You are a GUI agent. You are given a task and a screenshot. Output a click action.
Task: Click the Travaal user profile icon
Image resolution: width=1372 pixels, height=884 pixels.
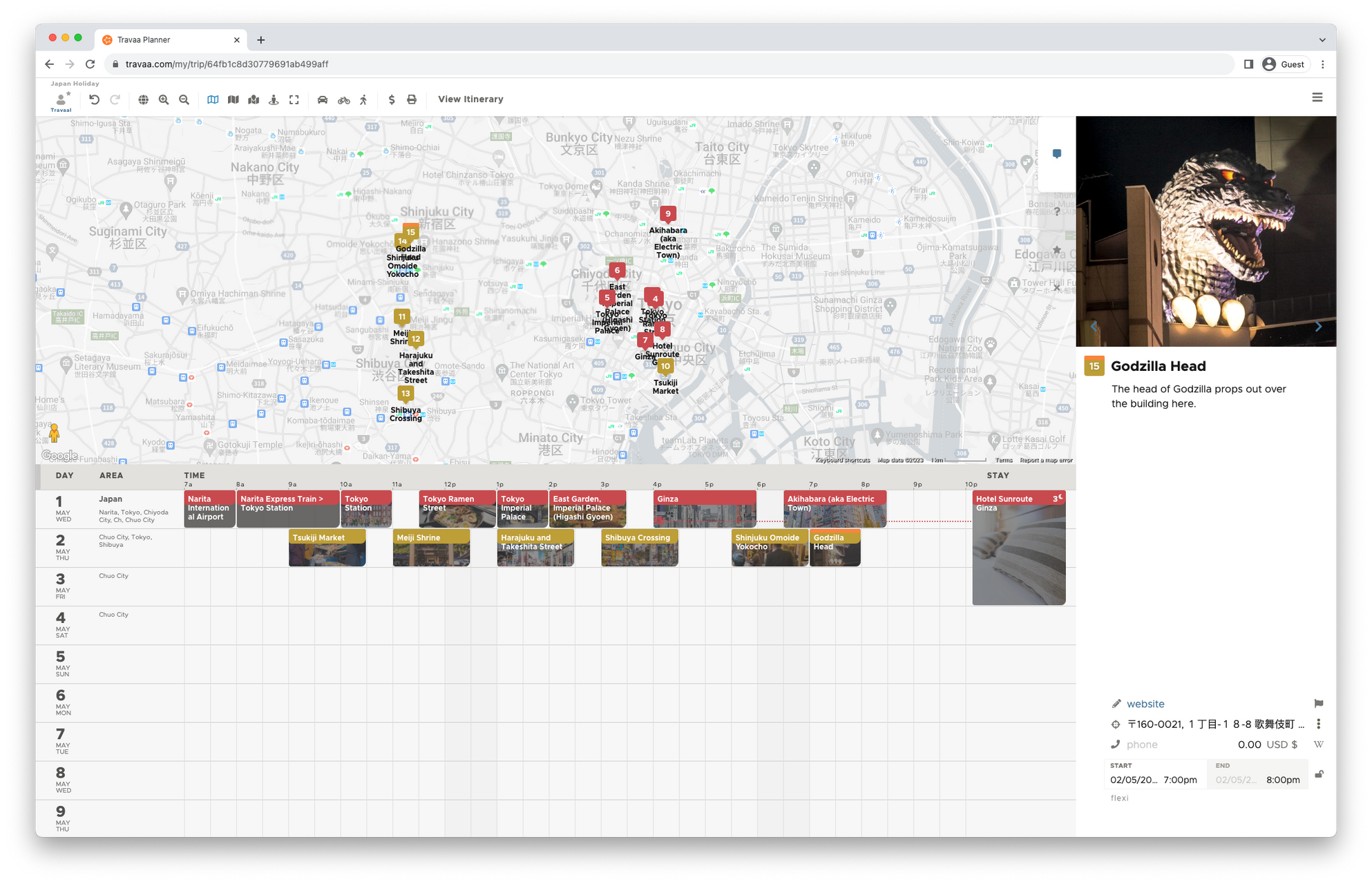pyautogui.click(x=61, y=101)
